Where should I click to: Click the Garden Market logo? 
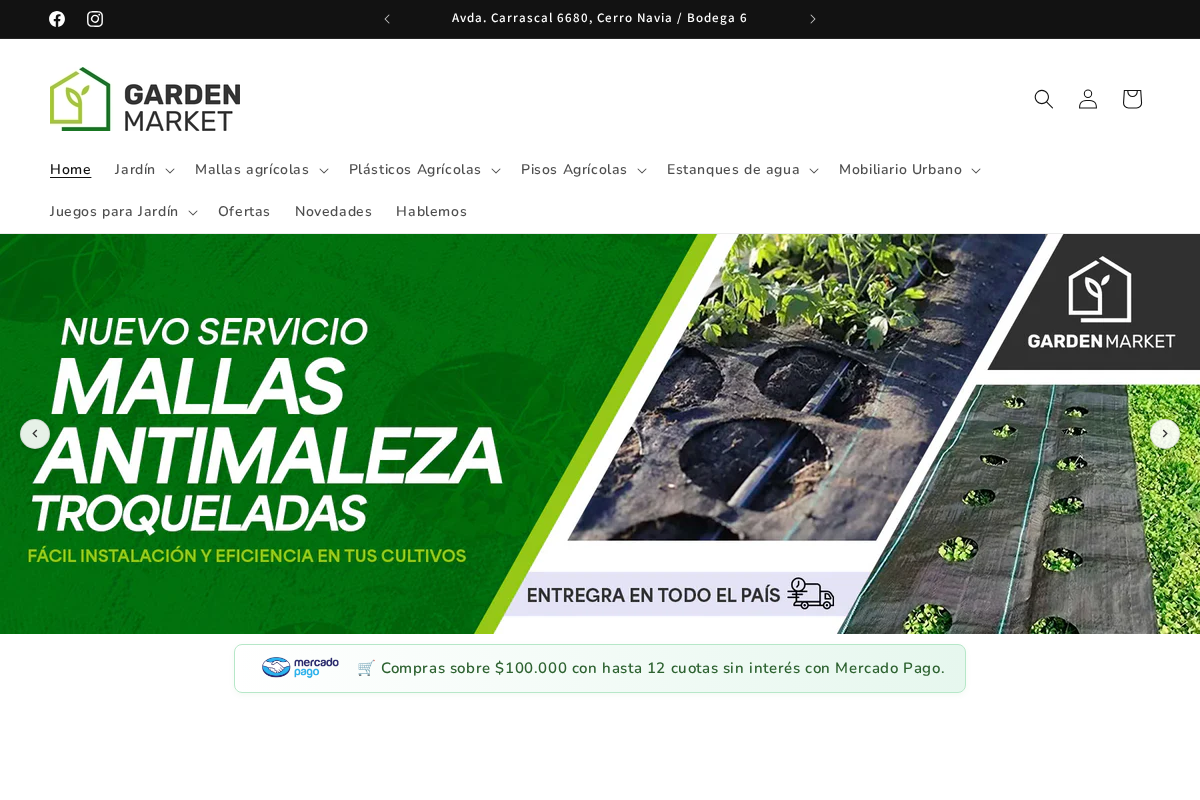pyautogui.click(x=146, y=98)
